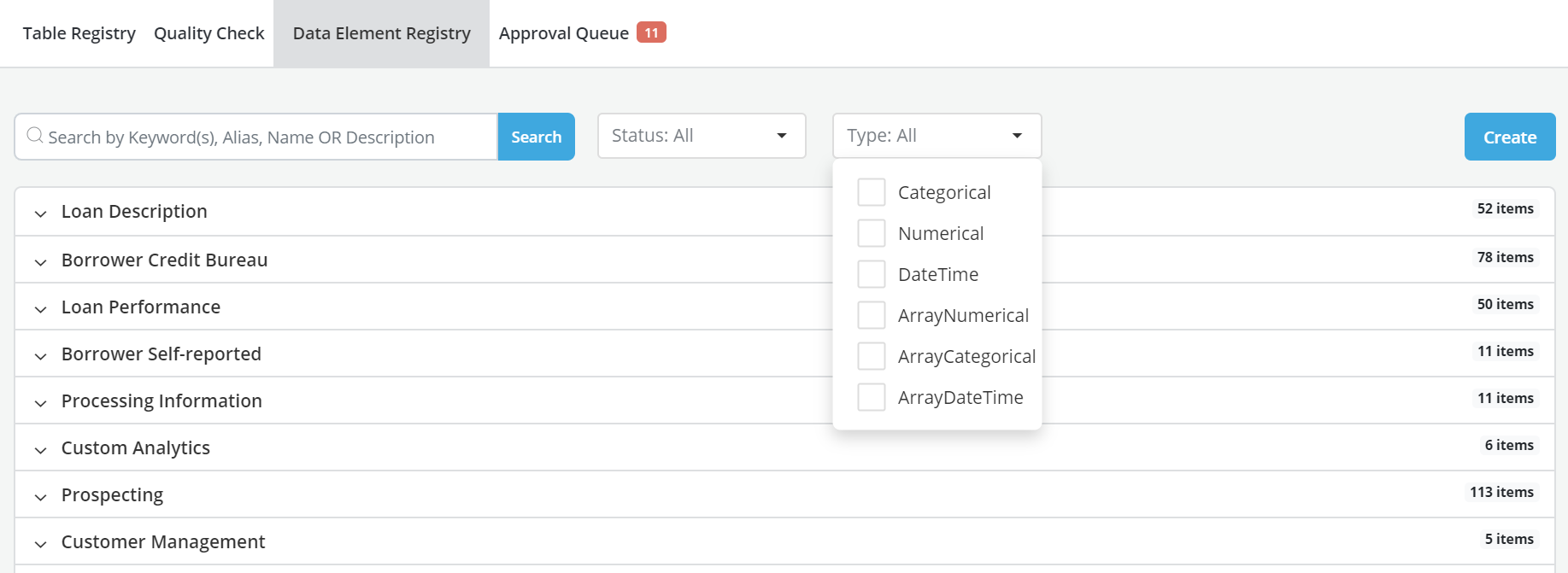Viewport: 1568px width, 573px height.
Task: Click the search magnifier icon
Action: pos(35,136)
